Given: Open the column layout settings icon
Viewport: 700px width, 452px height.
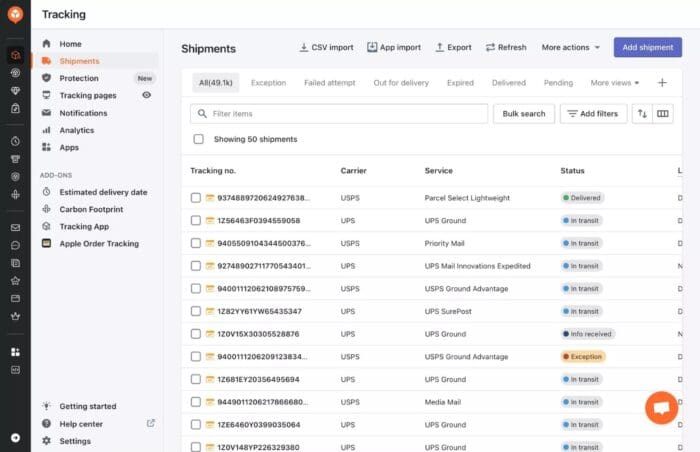Looking at the screenshot, I should (x=662, y=114).
